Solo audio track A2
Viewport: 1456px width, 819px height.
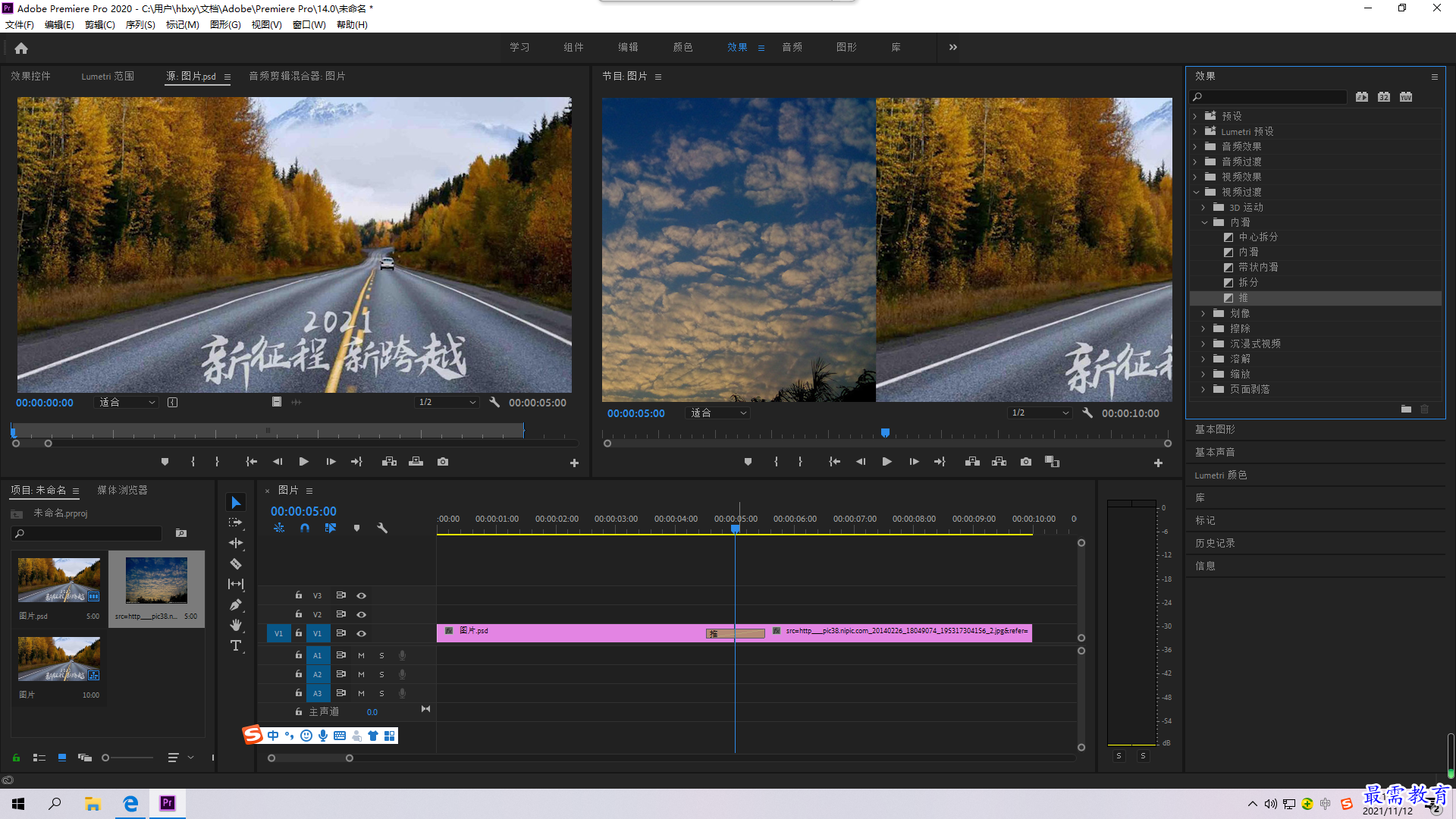pos(381,675)
